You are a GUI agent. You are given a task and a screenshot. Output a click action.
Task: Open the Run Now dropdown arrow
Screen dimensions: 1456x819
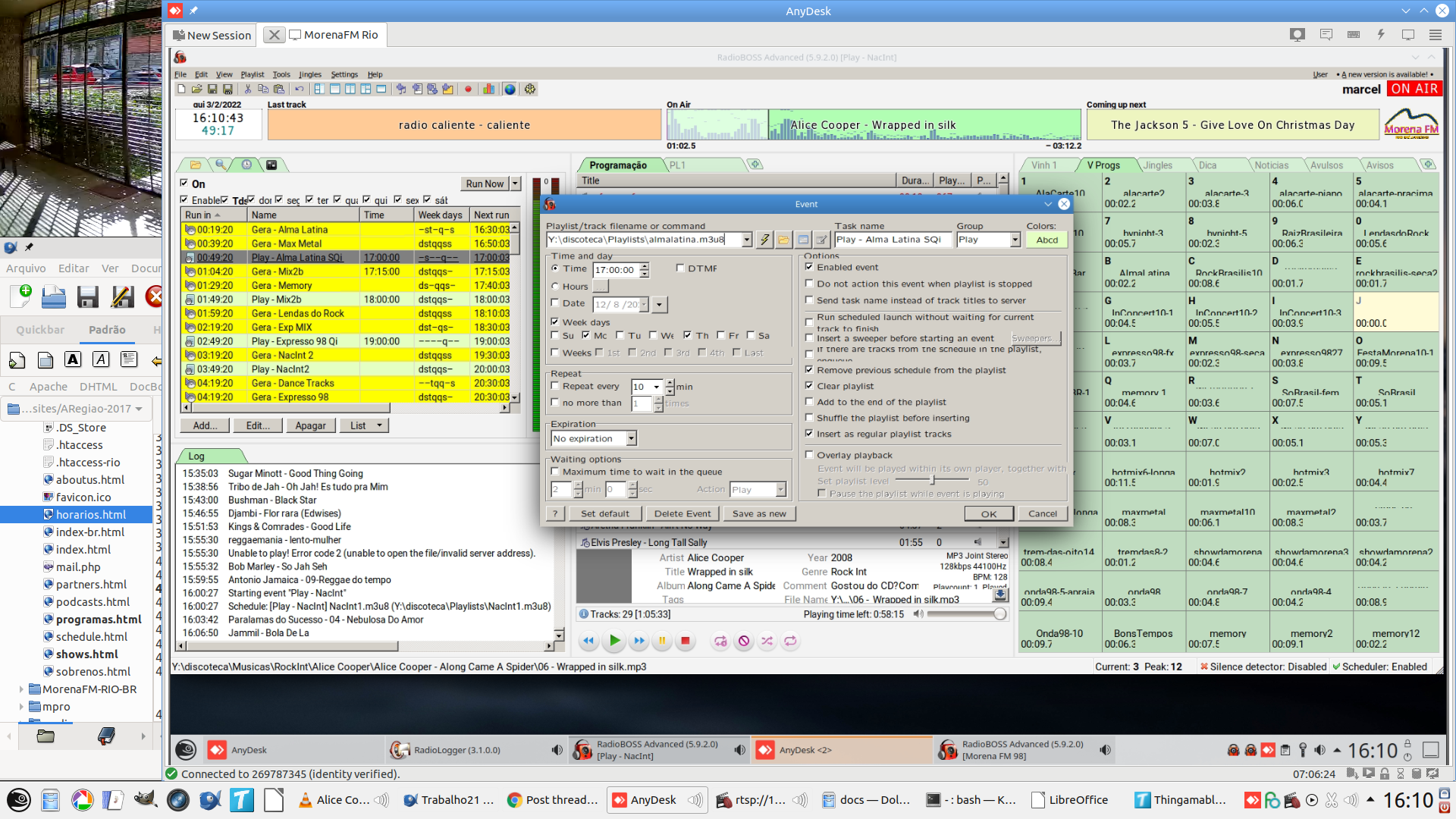(516, 184)
